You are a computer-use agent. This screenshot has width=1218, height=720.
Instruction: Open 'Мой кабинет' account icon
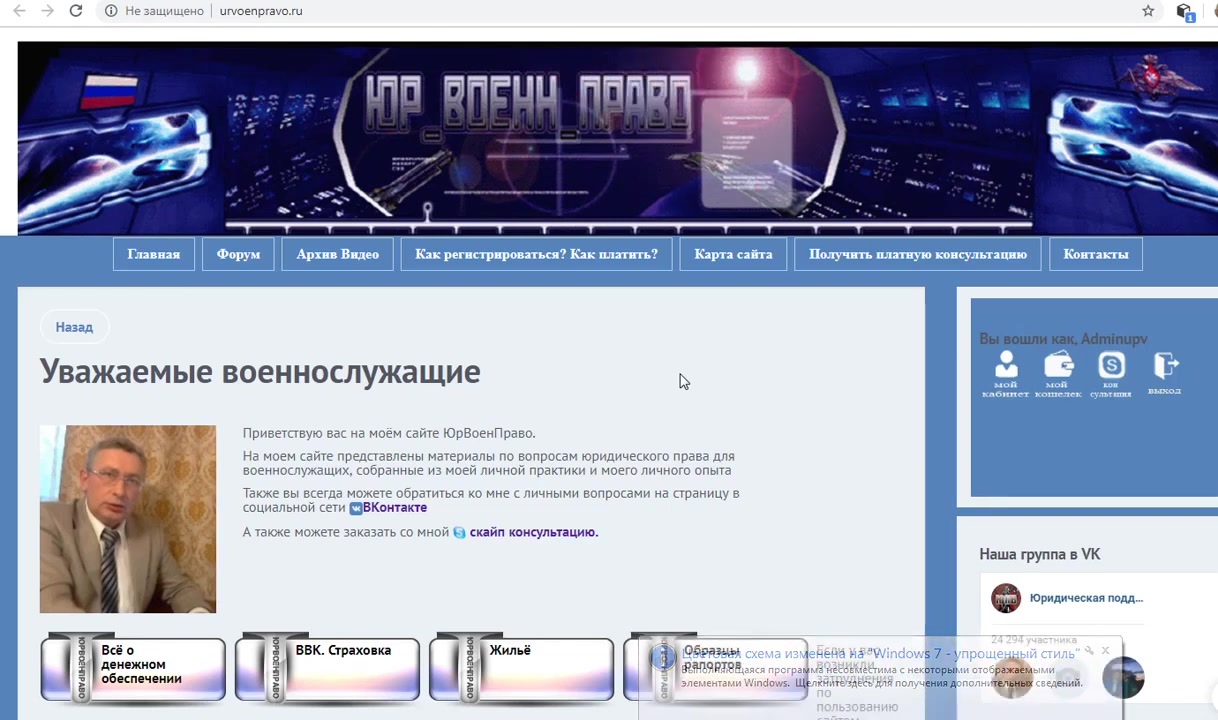point(1006,375)
